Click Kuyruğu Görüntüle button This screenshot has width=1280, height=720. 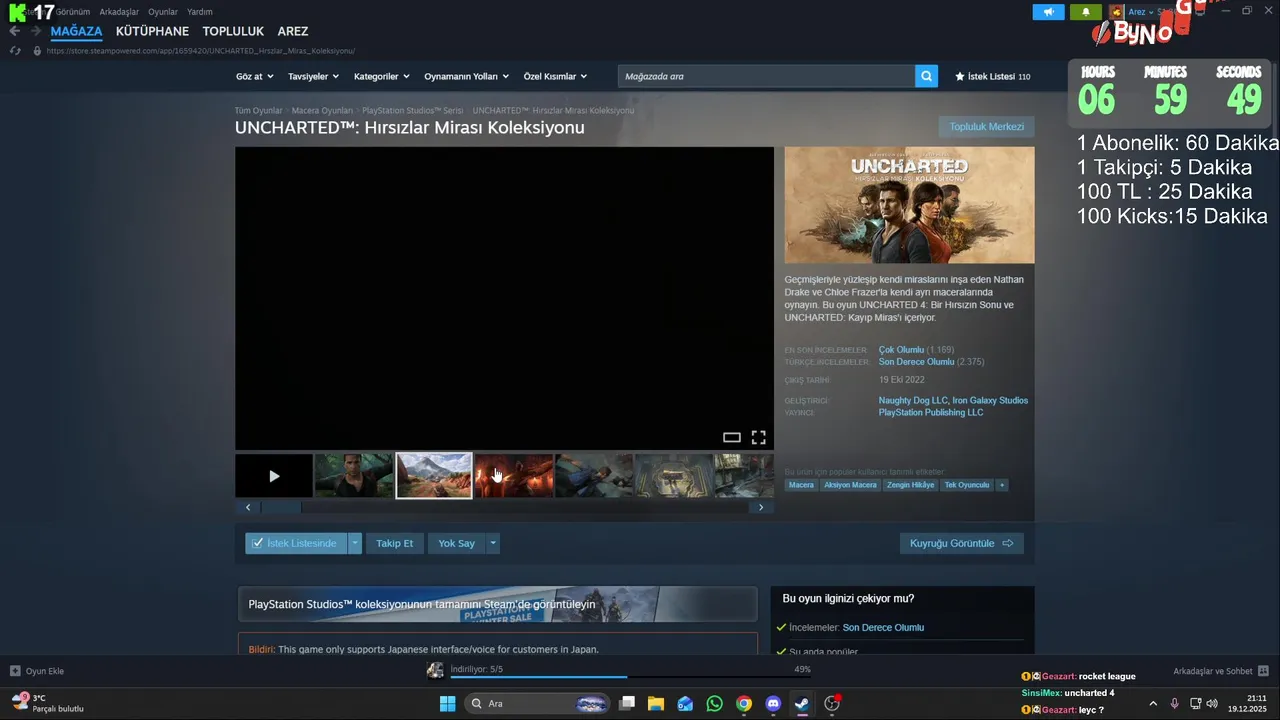click(961, 543)
